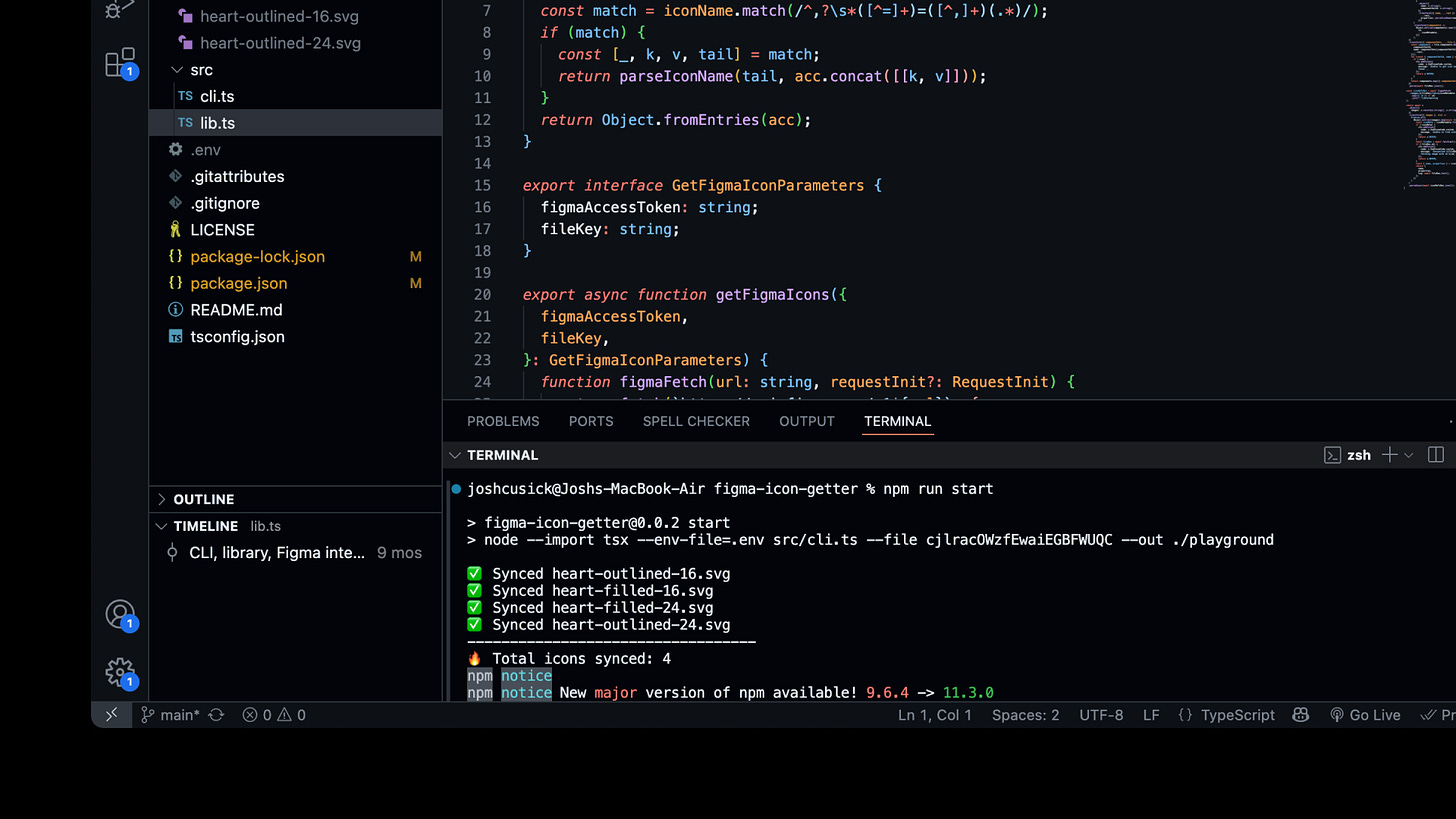Click the remote window indicator in status bar
The height and width of the screenshot is (819, 1456).
[111, 715]
